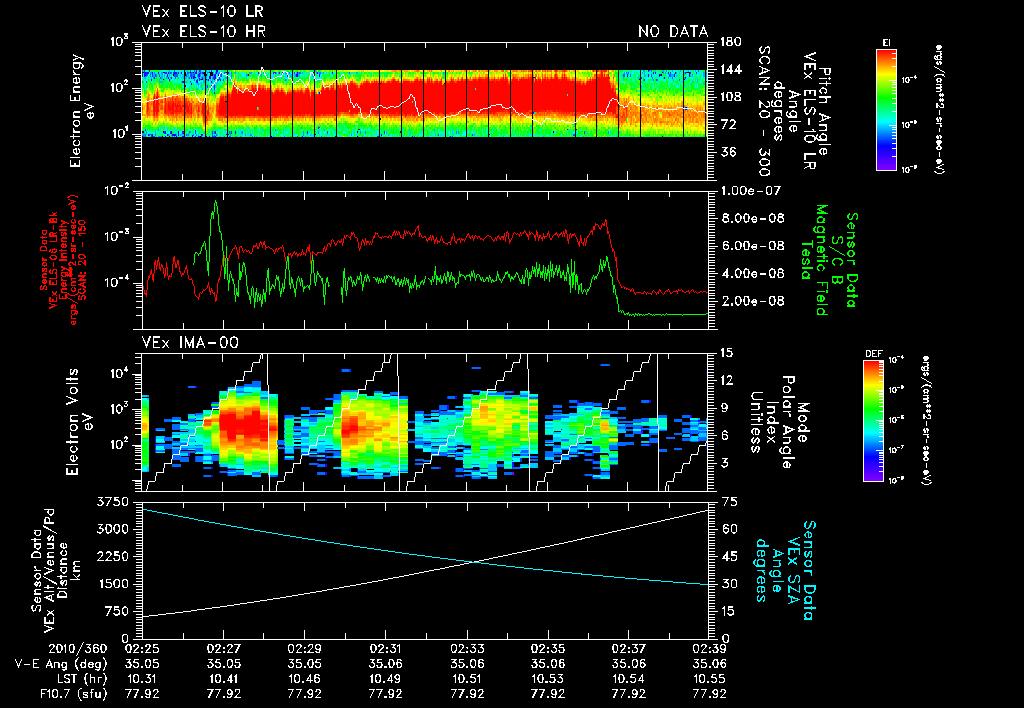Select the 'VEx IMA-00' panel title

(x=190, y=342)
